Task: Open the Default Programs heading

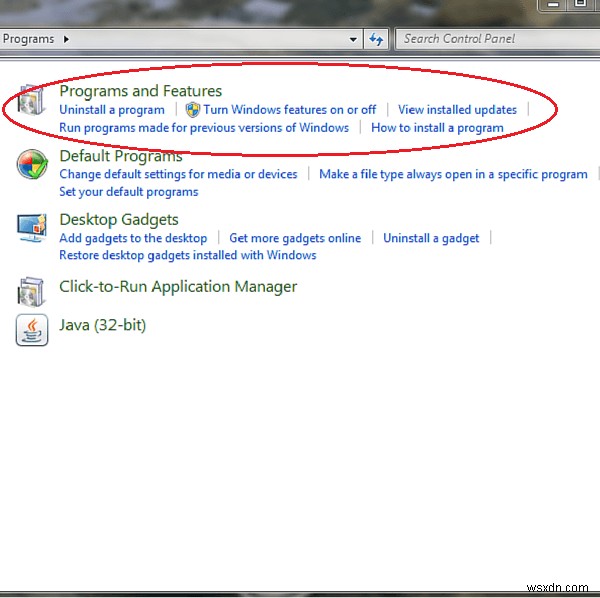Action: [x=121, y=156]
